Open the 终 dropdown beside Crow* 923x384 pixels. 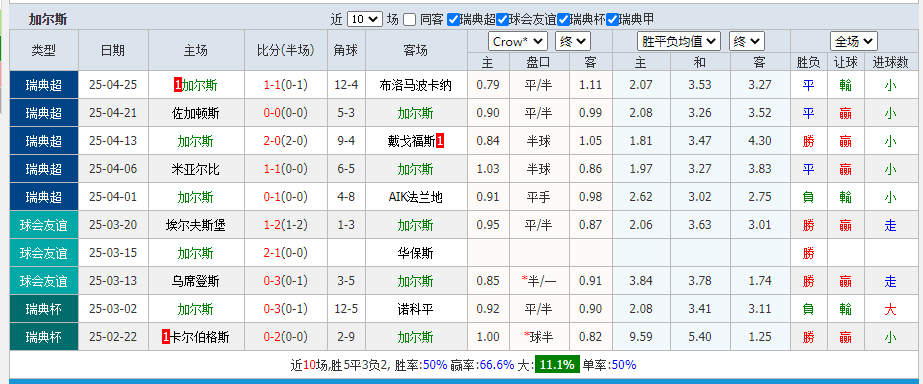[x=573, y=41]
